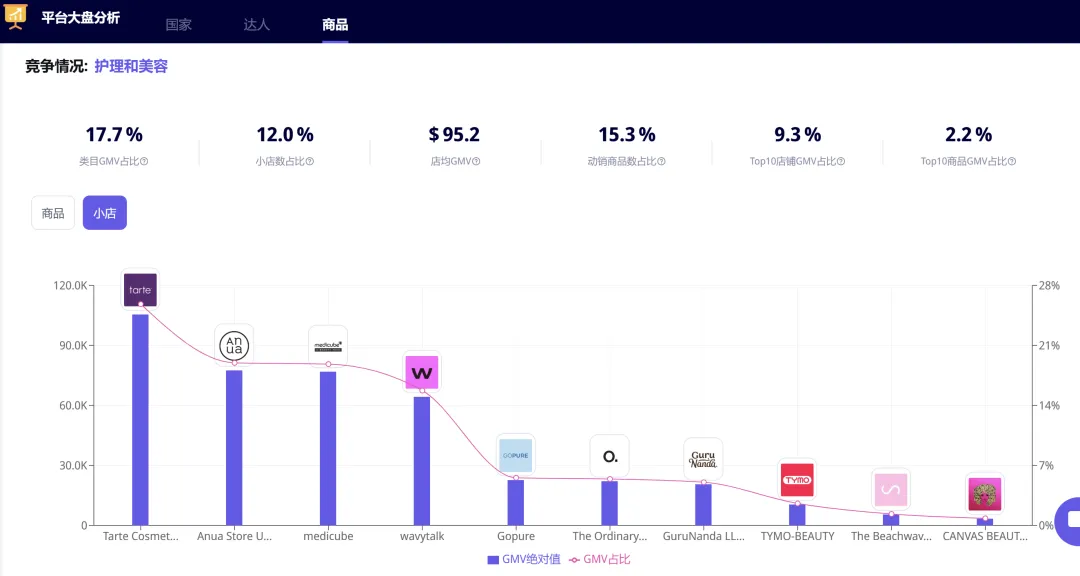
Task: Click the 'Anua Store U...' axis label
Action: 234,536
